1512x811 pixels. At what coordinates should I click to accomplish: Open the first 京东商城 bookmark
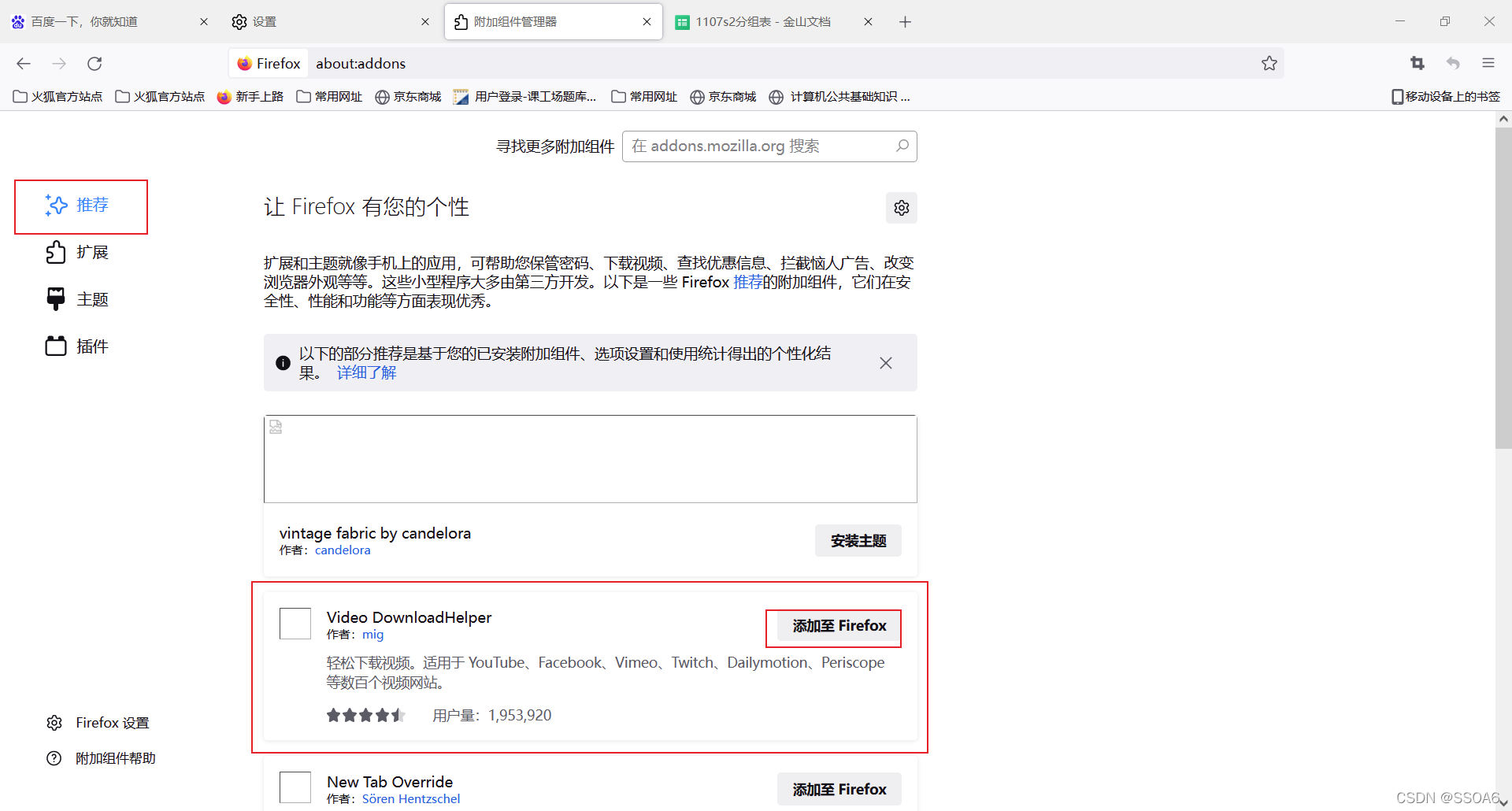408,97
